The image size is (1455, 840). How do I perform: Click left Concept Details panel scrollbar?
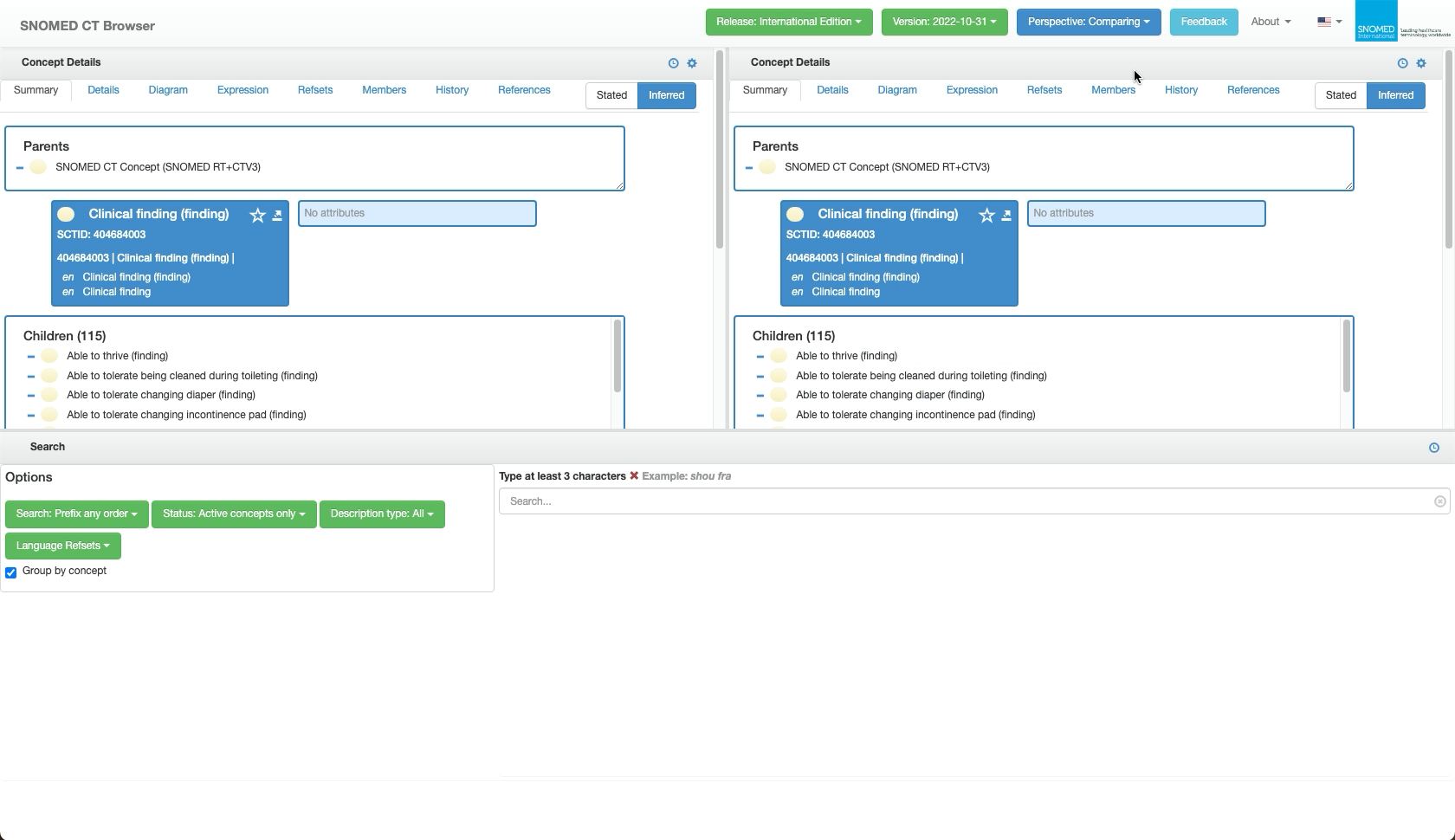(x=719, y=150)
